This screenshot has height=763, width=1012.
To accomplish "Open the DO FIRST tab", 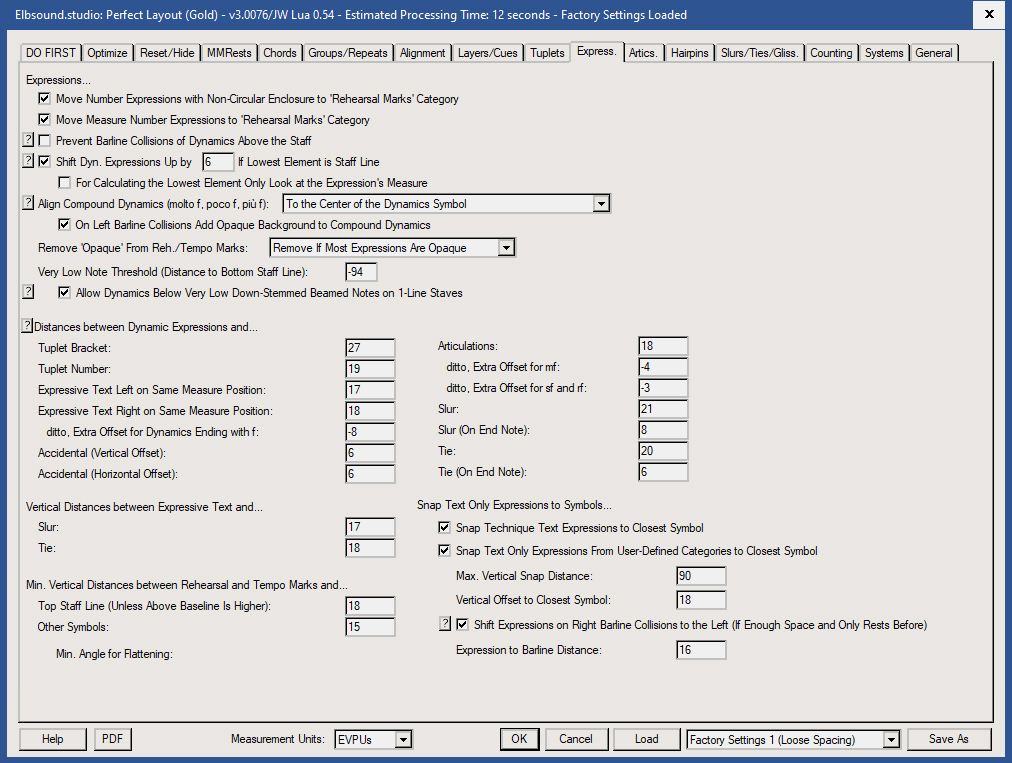I will click(x=50, y=52).
